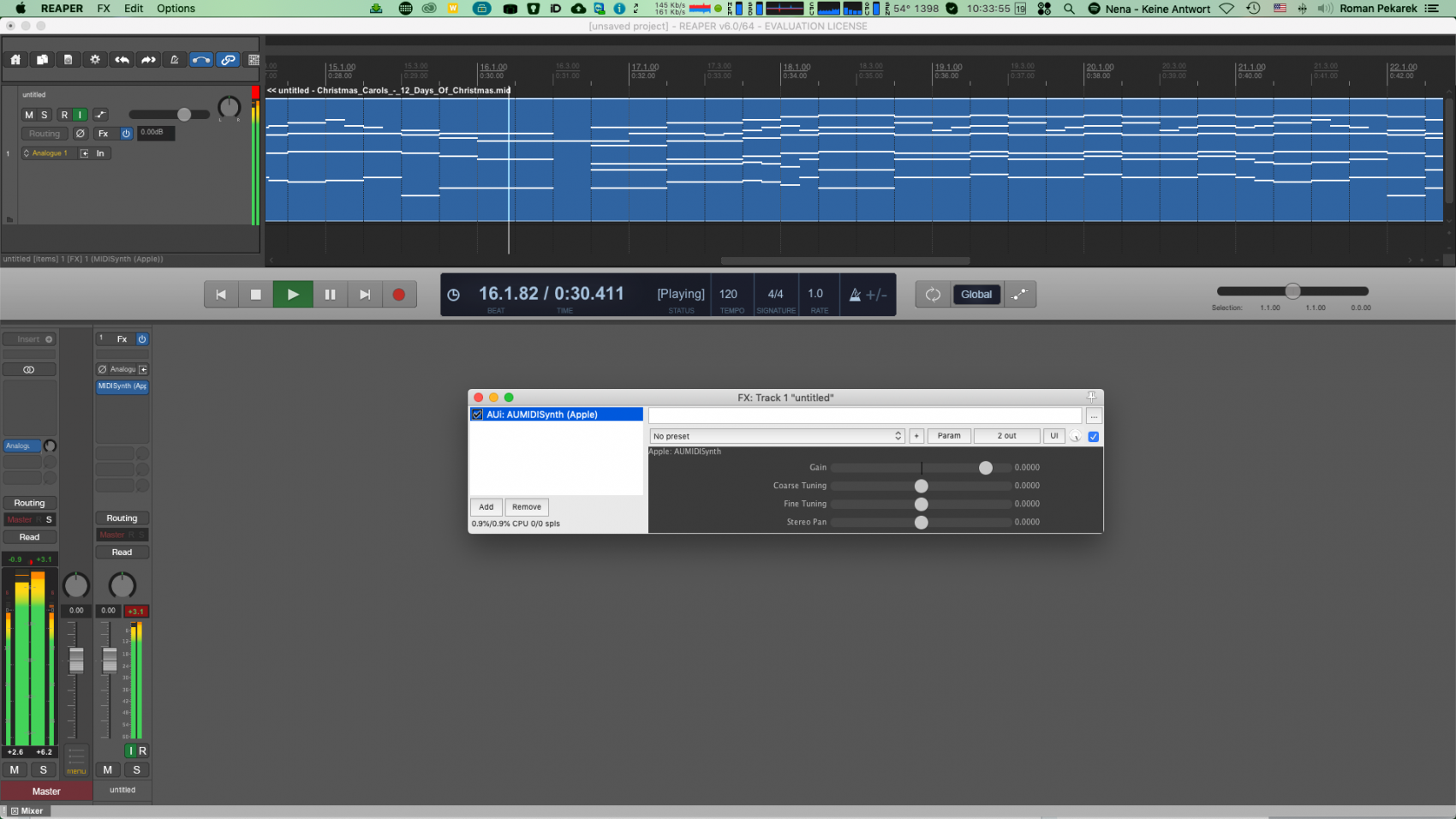Uncheck the AUi: AUMIDISynth plugin checkbox
Image resolution: width=1456 pixels, height=819 pixels.
pos(477,415)
